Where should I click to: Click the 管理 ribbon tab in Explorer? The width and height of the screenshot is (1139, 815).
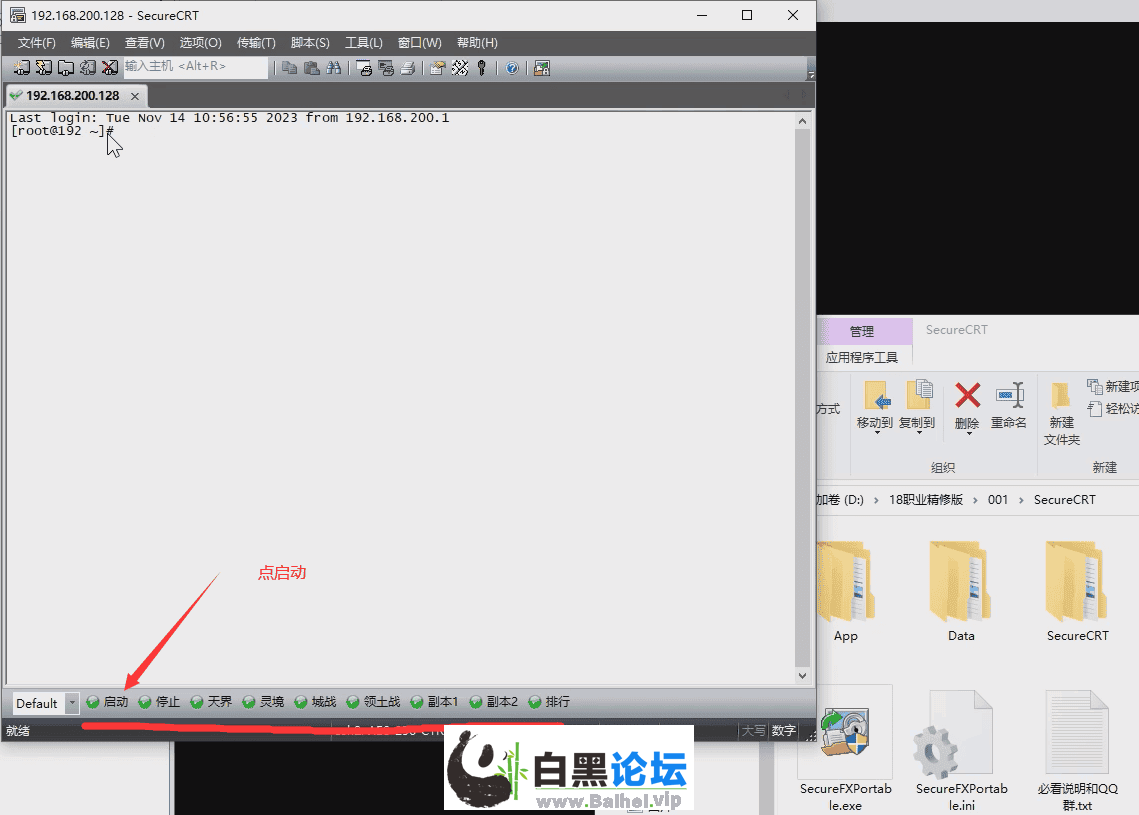tap(862, 331)
